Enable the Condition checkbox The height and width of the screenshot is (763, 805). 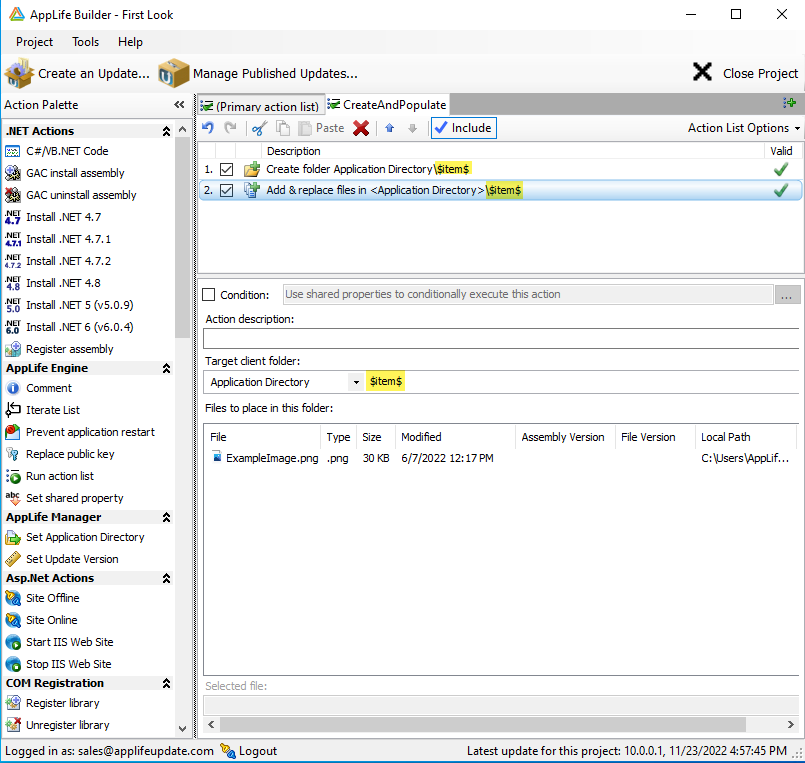click(x=208, y=295)
